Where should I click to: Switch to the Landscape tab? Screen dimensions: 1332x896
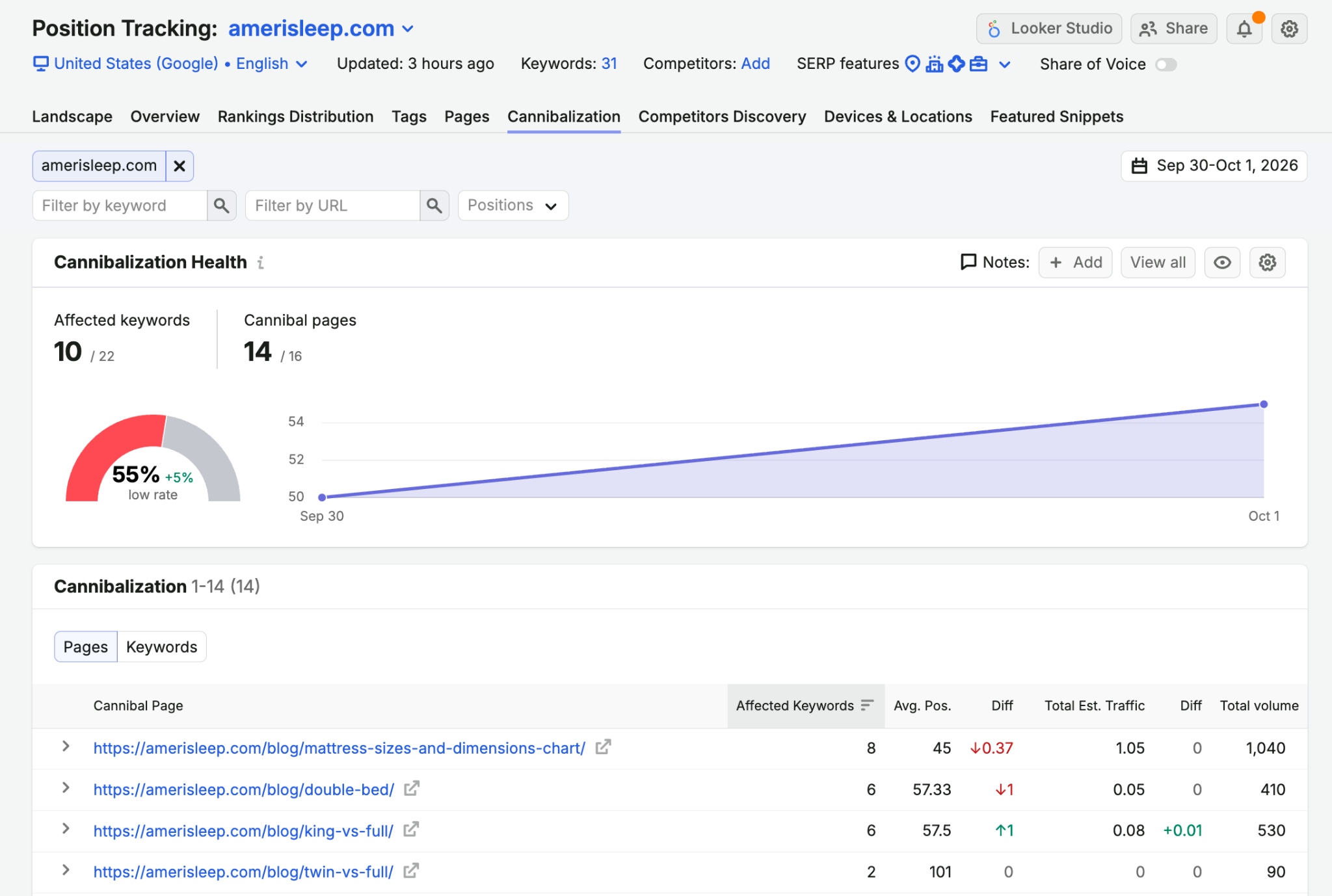coord(72,116)
